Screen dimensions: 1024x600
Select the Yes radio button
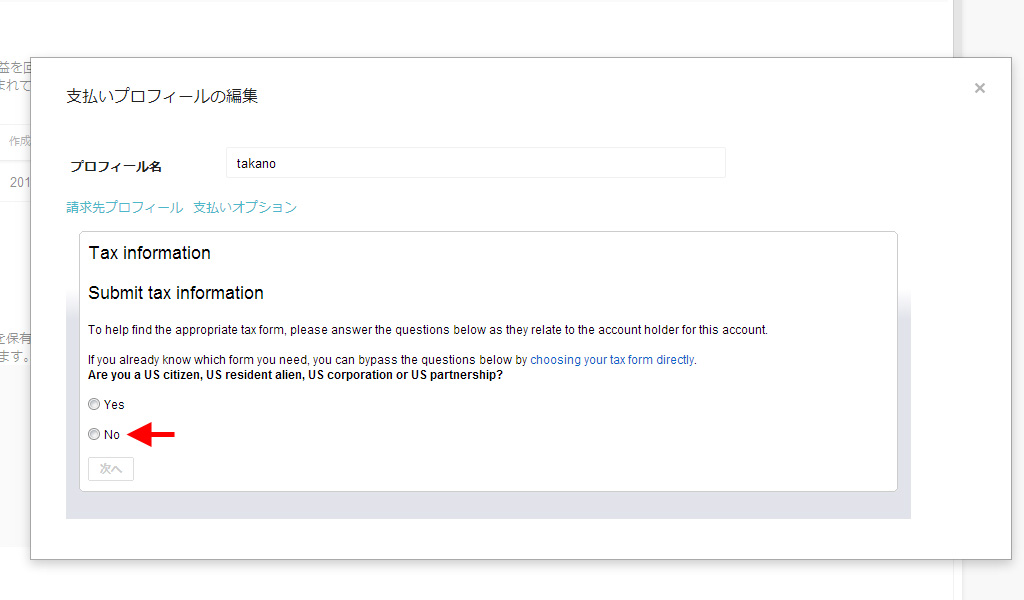click(94, 405)
